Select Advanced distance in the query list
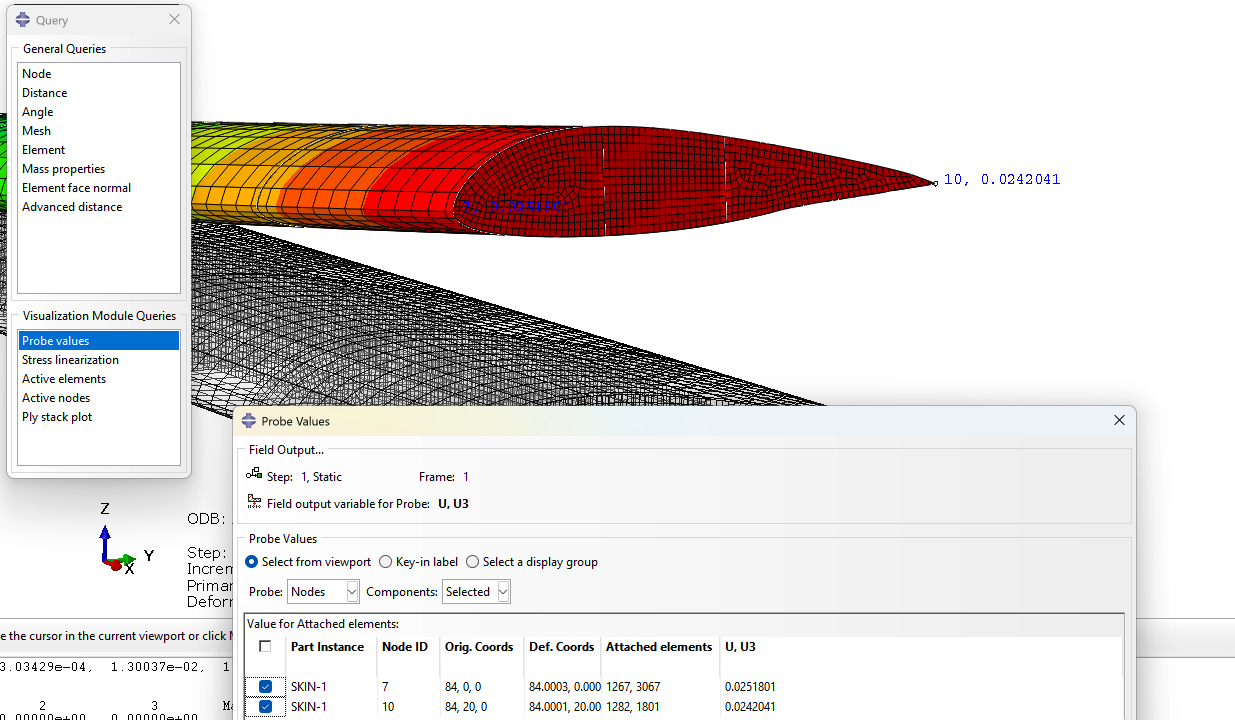Image resolution: width=1235 pixels, height=720 pixels. tap(72, 207)
